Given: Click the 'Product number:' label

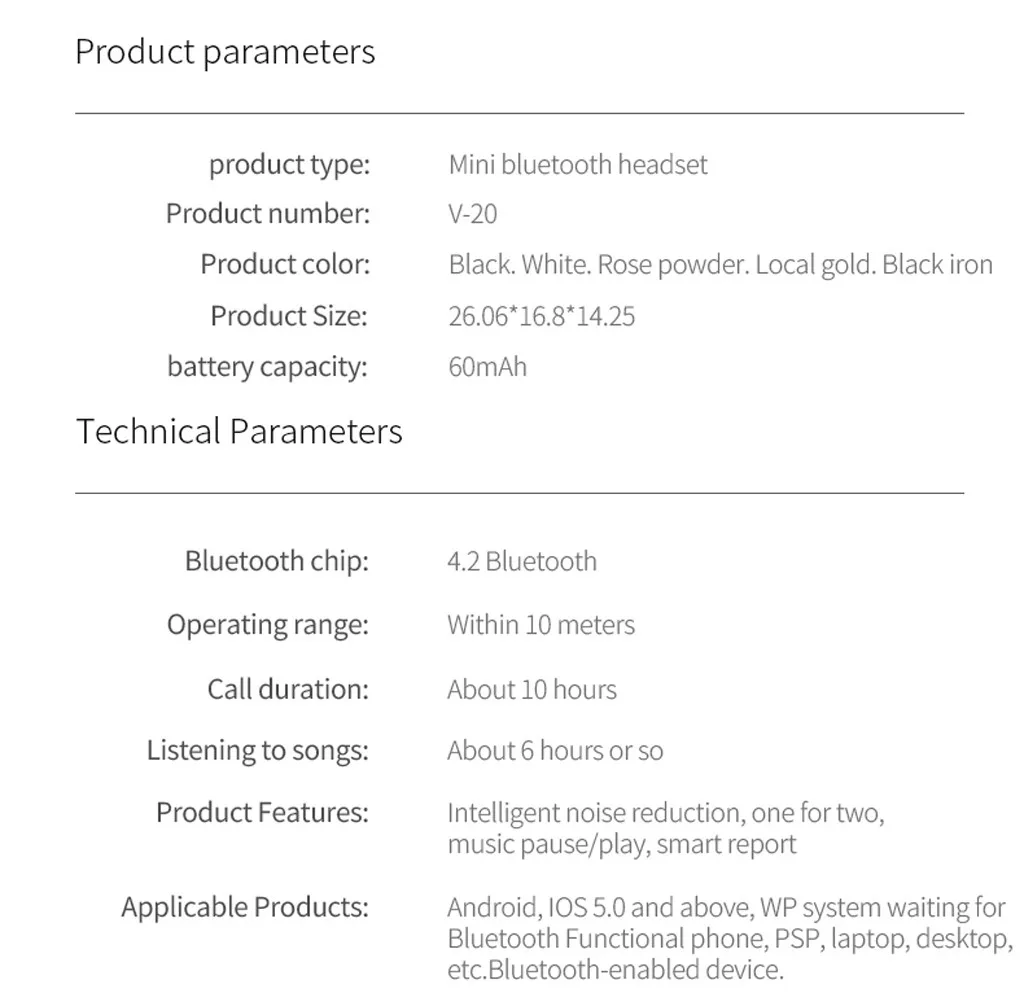Looking at the screenshot, I should (x=268, y=214).
